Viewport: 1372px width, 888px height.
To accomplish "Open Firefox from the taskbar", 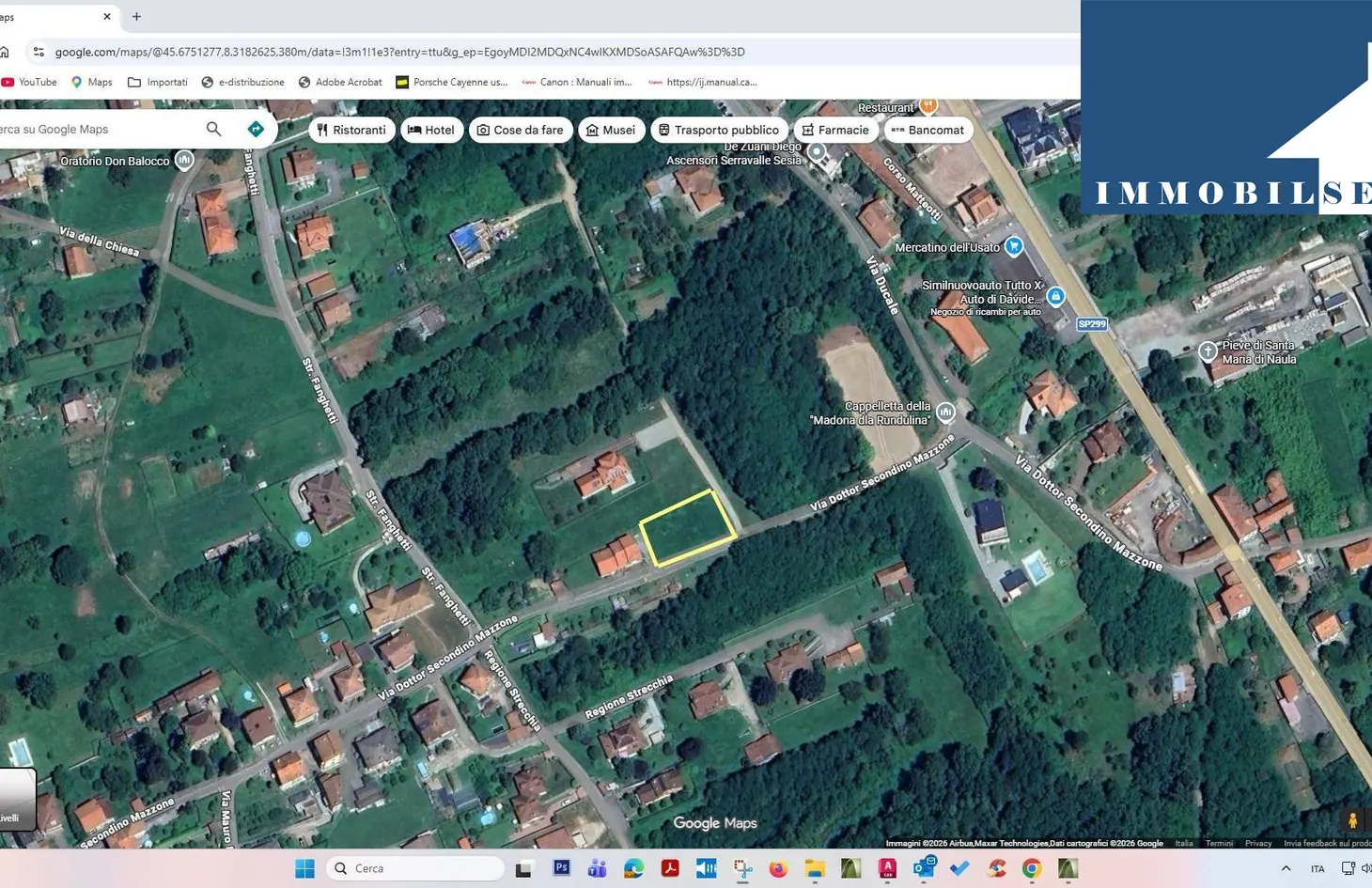I will pyautogui.click(x=778, y=868).
